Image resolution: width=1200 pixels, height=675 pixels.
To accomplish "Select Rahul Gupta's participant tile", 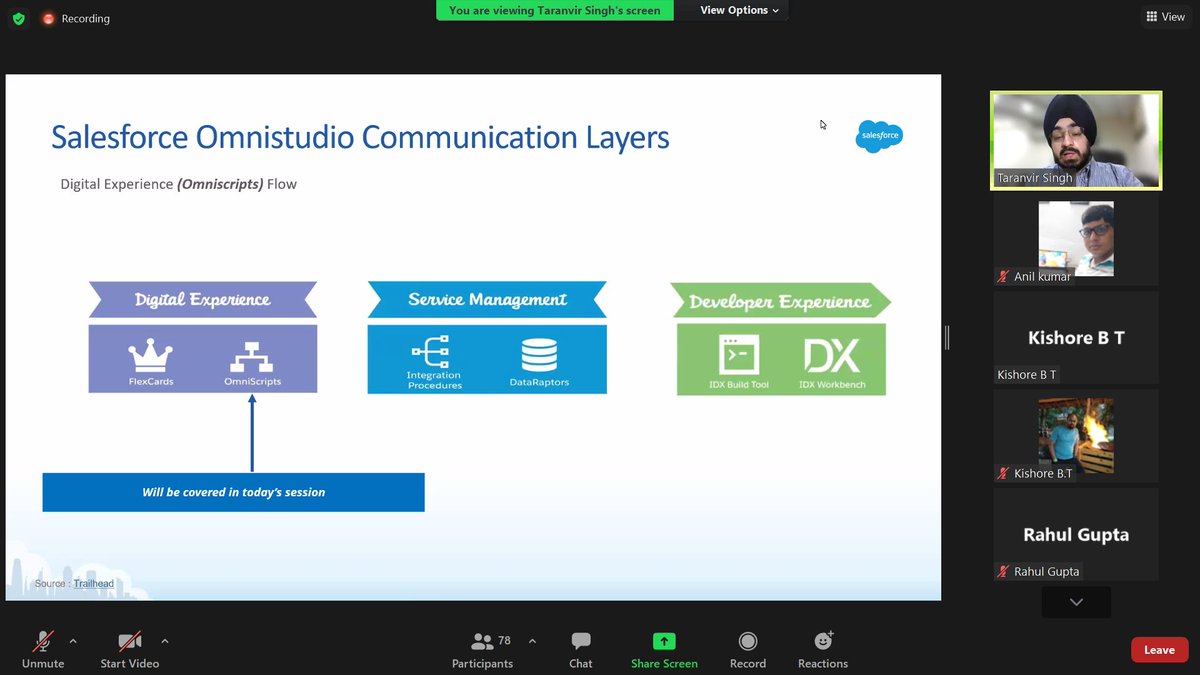I will coord(1076,534).
